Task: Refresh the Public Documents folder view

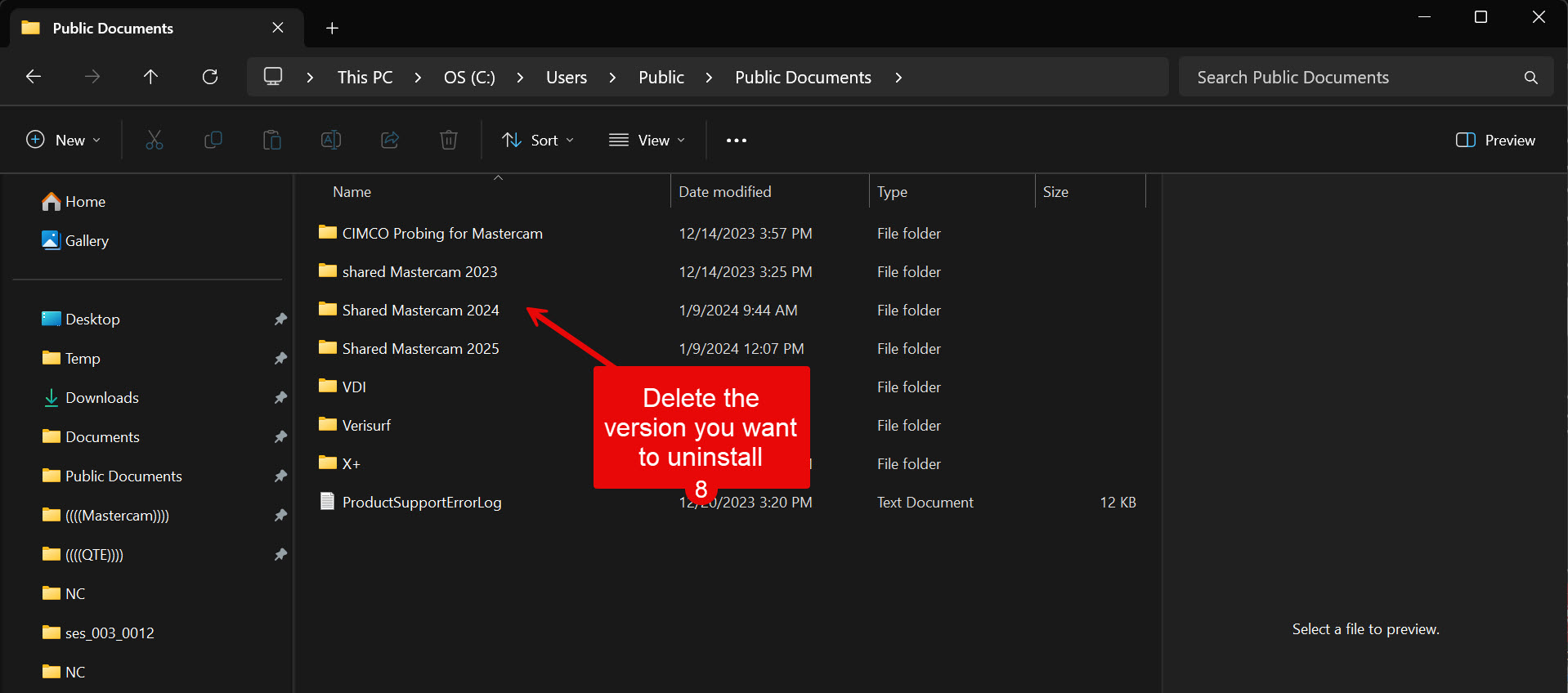Action: click(x=210, y=77)
